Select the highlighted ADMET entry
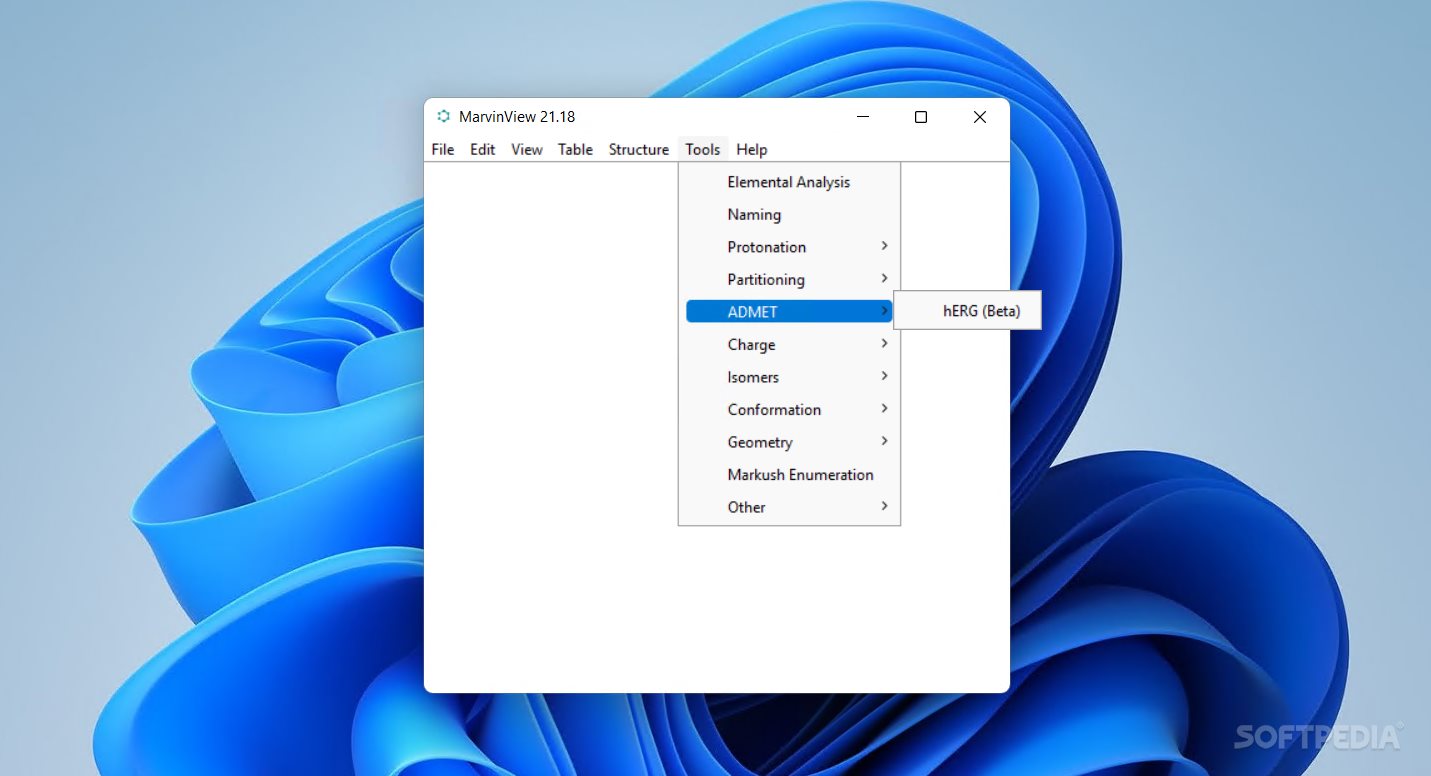 (789, 312)
